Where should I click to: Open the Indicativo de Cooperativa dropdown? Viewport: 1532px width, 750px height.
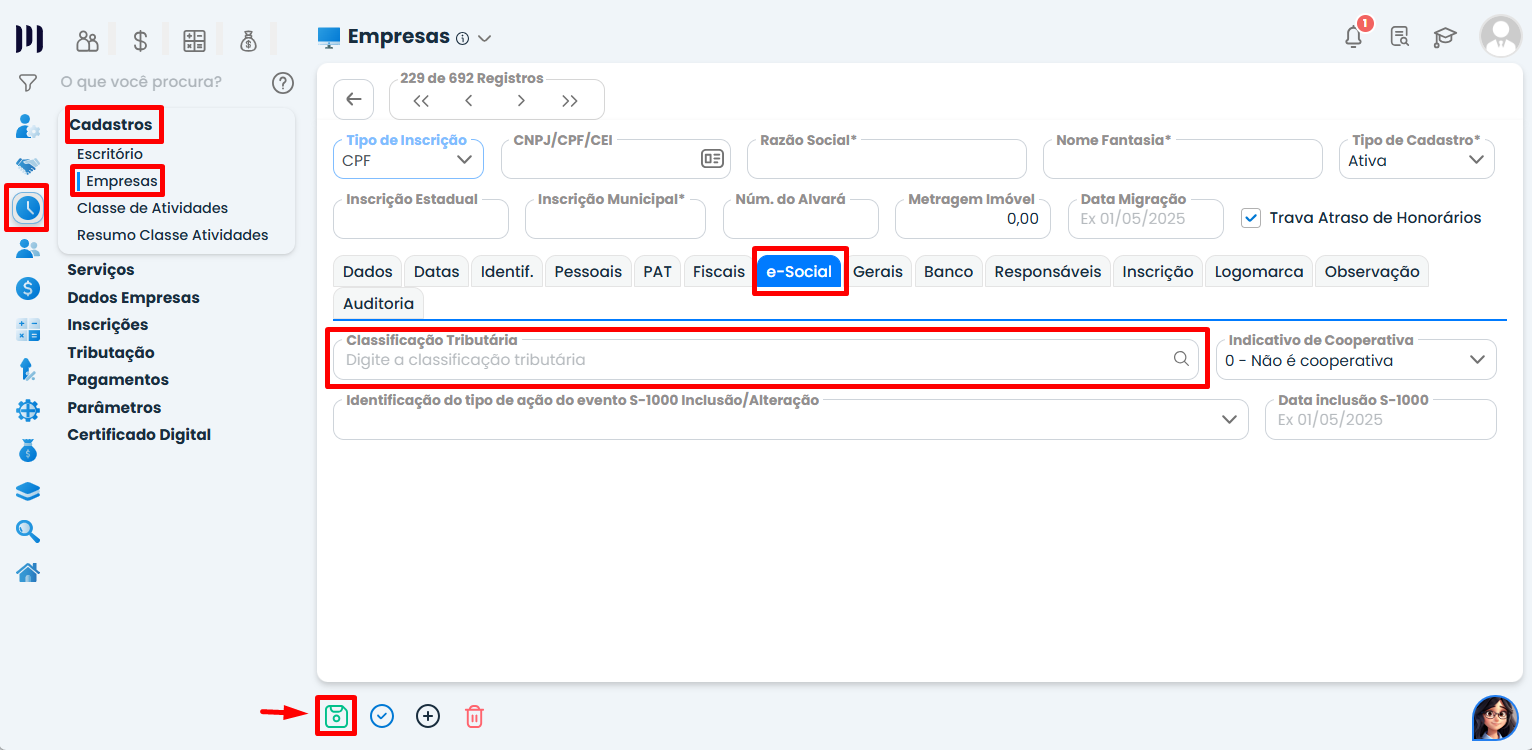pyautogui.click(x=1356, y=360)
